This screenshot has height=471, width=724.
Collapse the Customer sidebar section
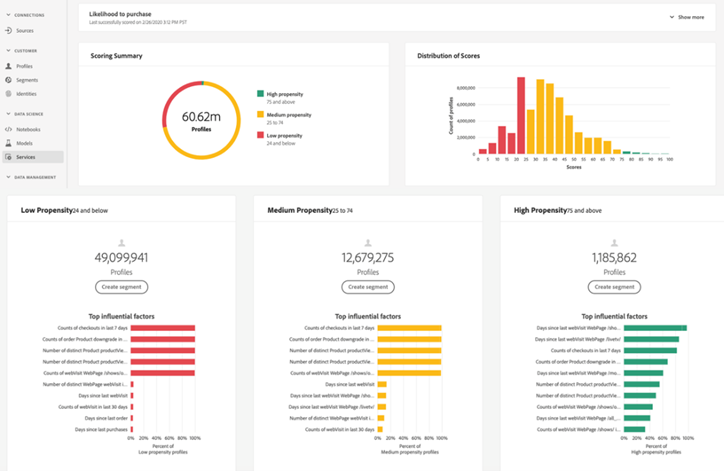pos(8,50)
